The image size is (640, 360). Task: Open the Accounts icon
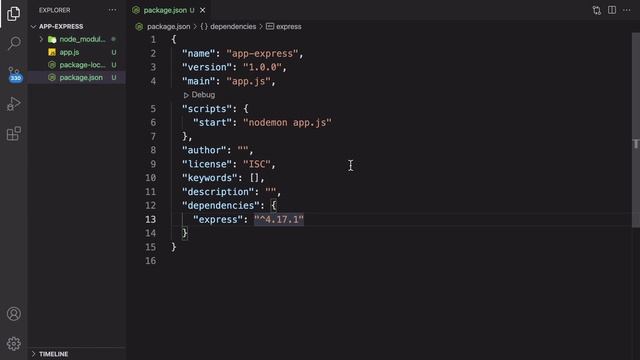click(13, 313)
